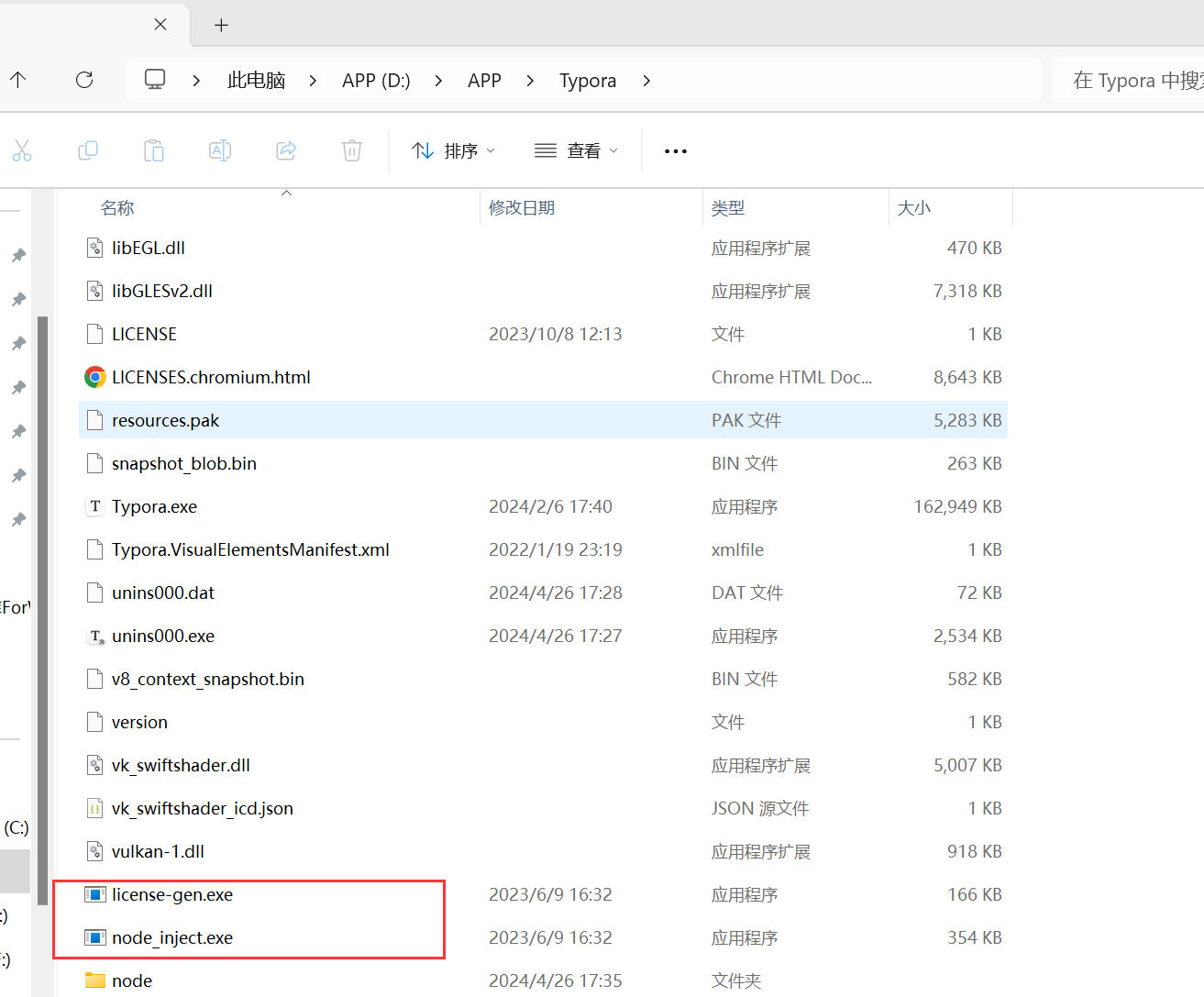
Task: Click the vk_swiftshader_icd.json file icon
Action: click(x=94, y=808)
